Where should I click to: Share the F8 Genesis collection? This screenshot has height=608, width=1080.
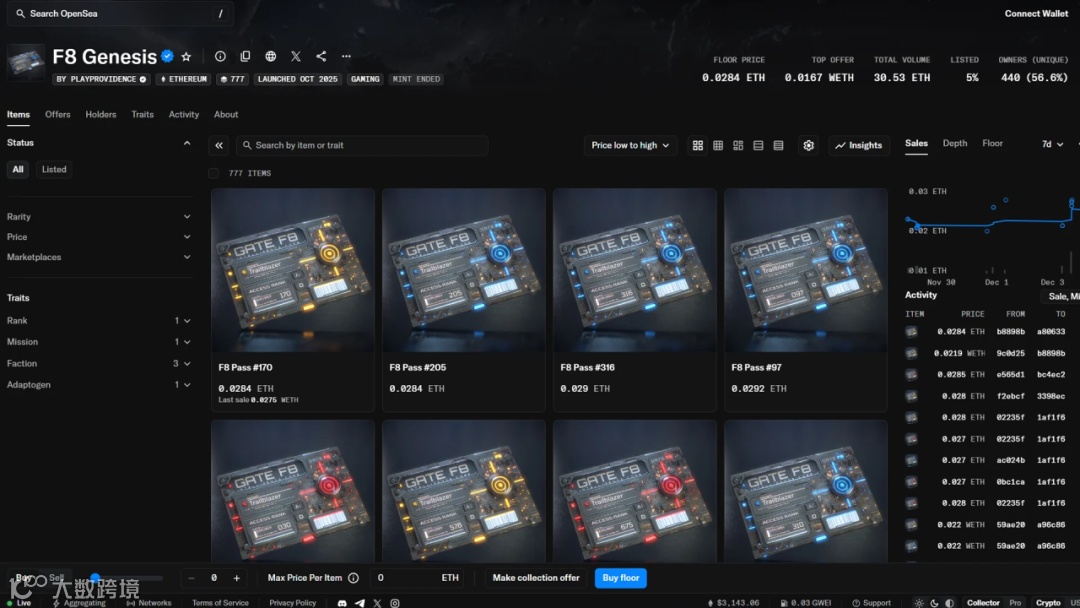321,56
